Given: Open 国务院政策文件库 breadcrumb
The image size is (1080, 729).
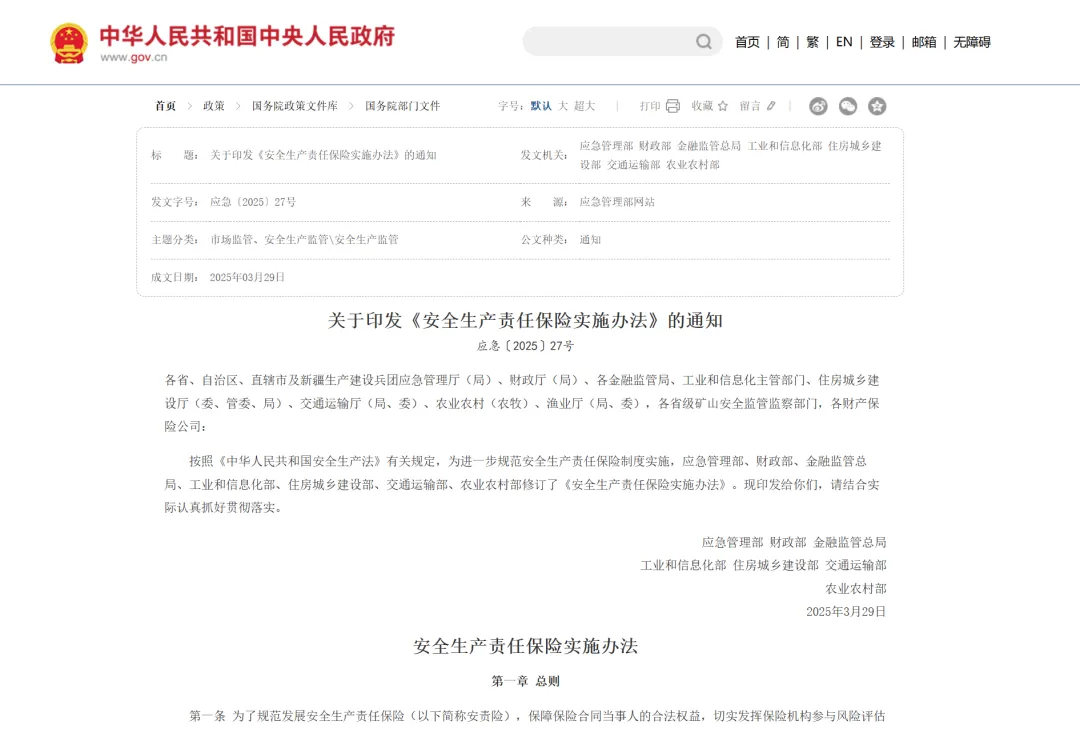Looking at the screenshot, I should click(294, 106).
